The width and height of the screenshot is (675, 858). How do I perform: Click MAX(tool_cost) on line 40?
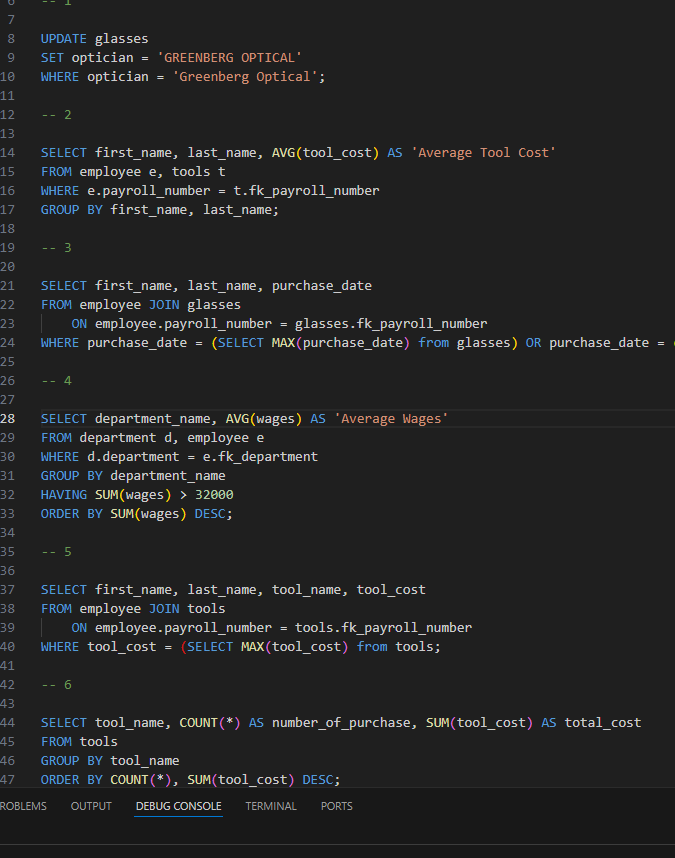click(294, 647)
